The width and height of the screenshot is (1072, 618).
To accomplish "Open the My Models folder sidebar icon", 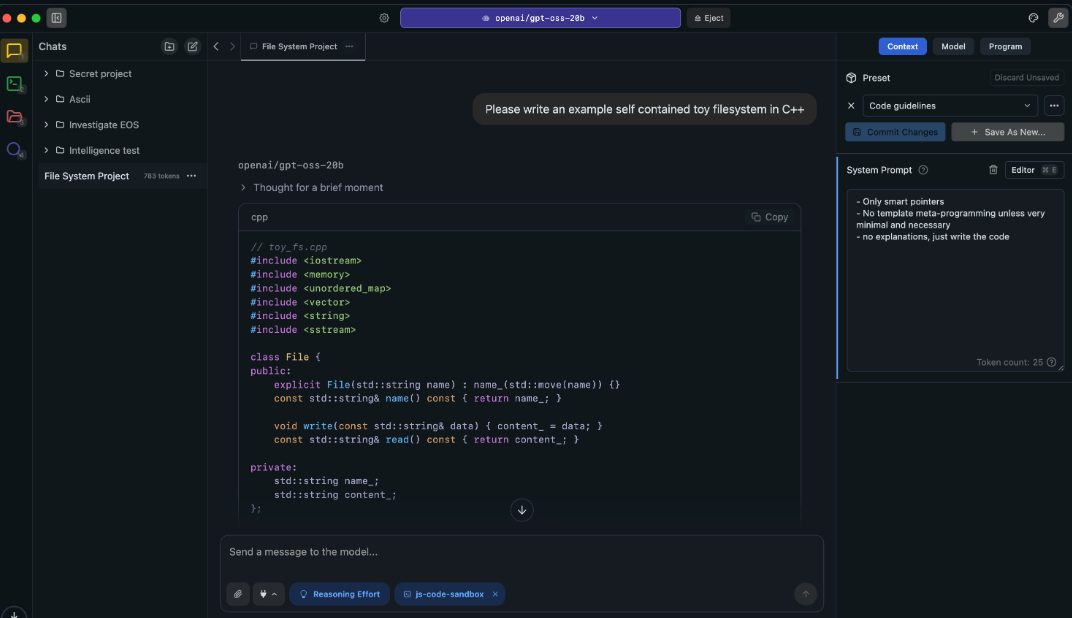I will tap(14, 117).
